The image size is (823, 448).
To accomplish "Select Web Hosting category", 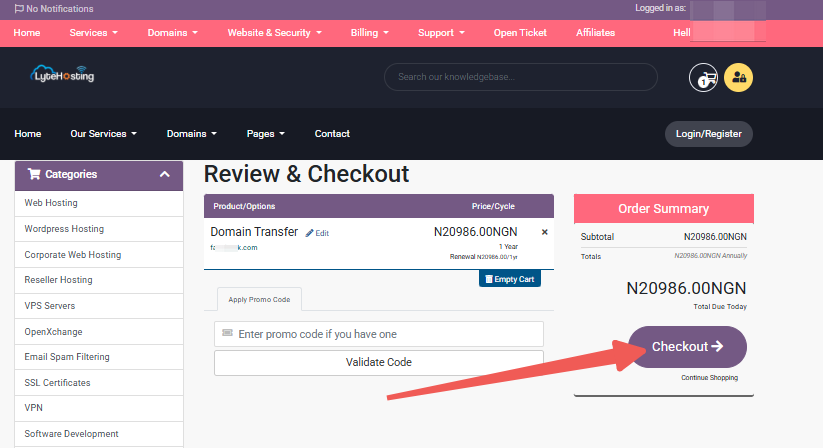I will 99,203.
